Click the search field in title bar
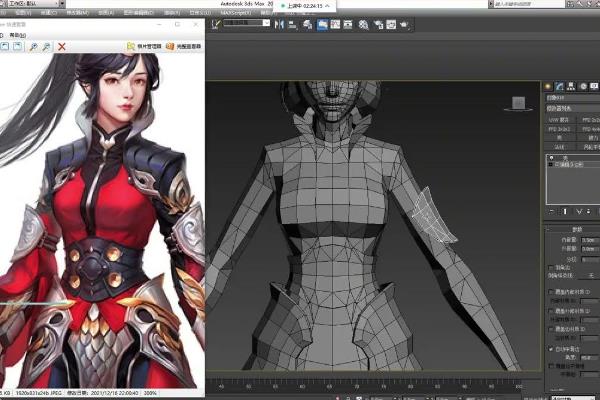This screenshot has height=400, width=600. [529, 4]
